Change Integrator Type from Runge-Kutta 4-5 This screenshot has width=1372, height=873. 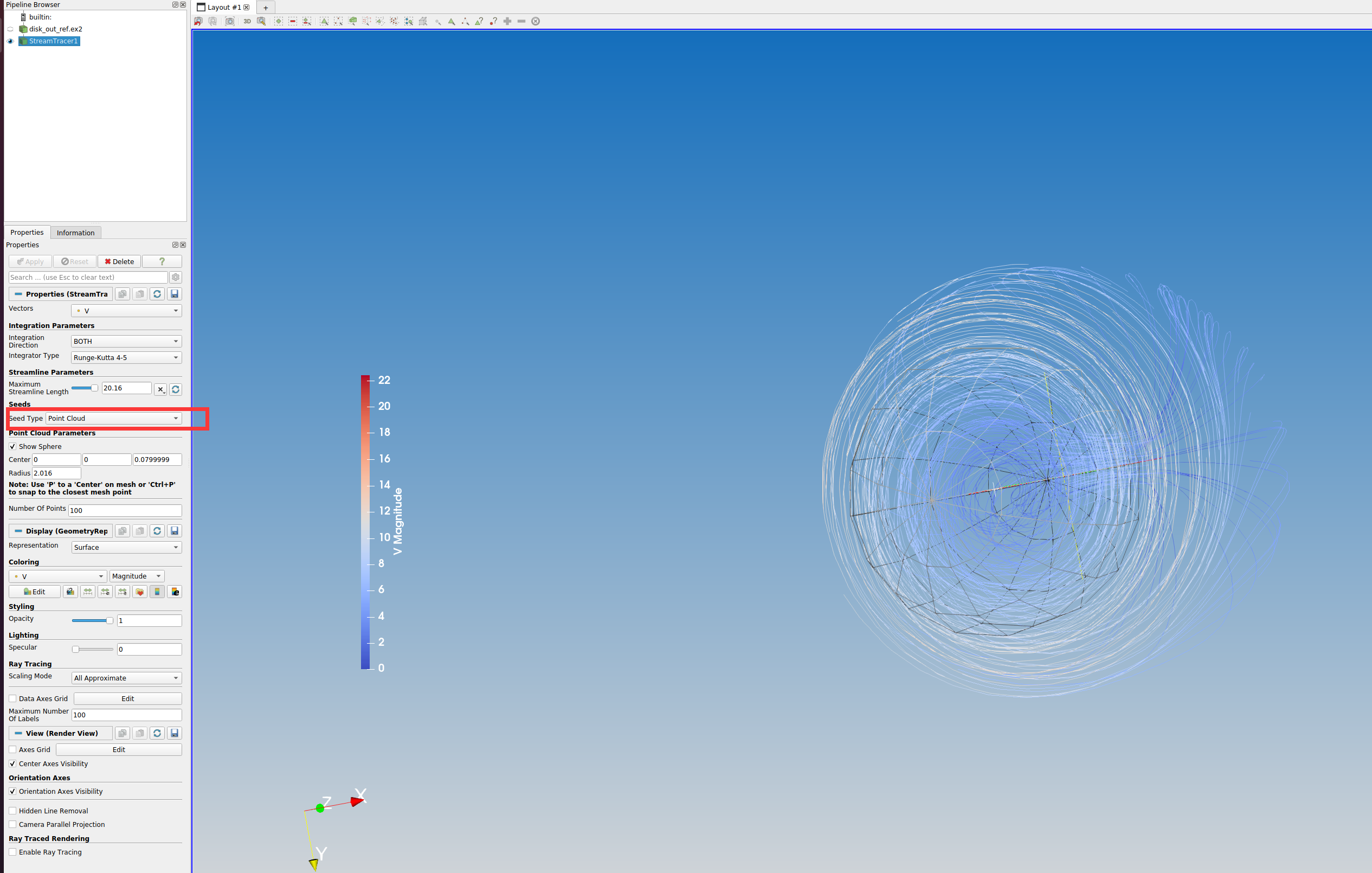point(125,357)
